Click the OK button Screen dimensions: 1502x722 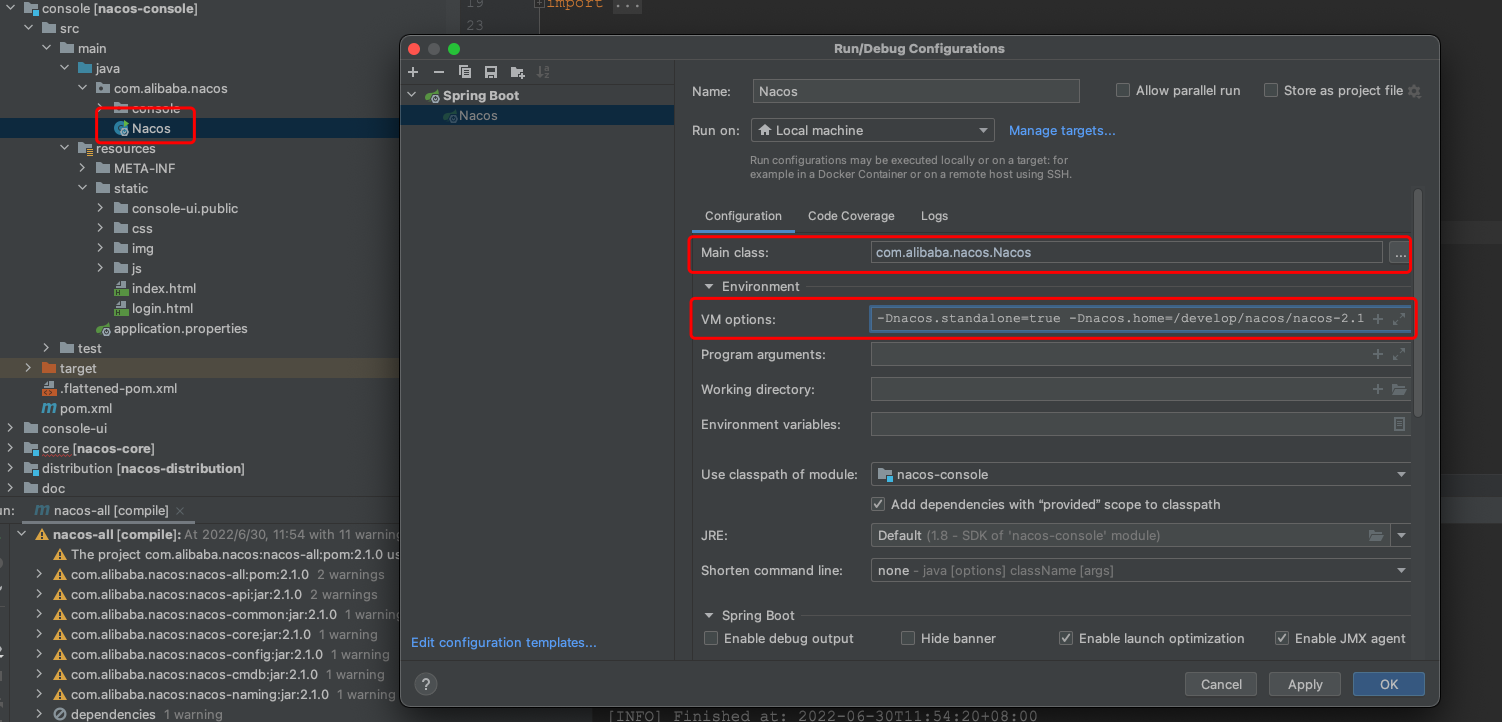coord(1389,684)
